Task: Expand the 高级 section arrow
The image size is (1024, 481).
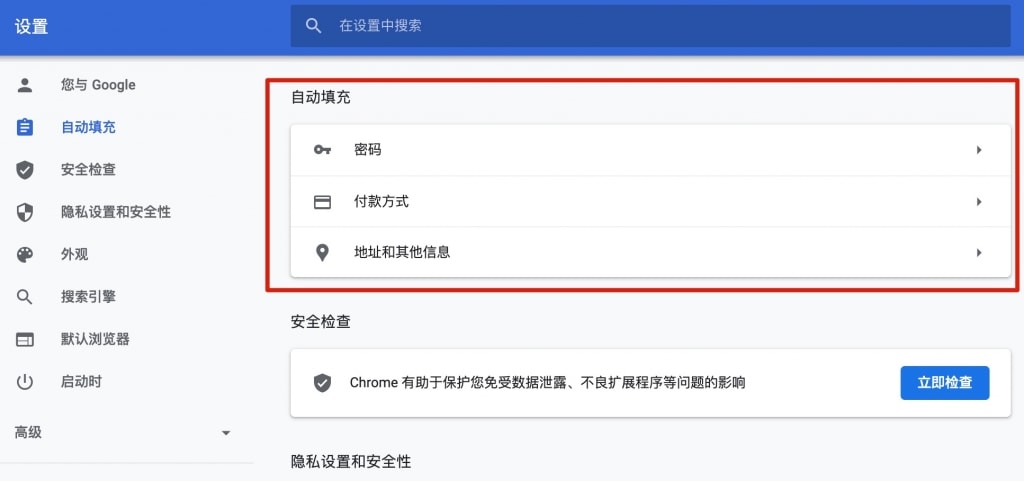Action: coord(226,433)
